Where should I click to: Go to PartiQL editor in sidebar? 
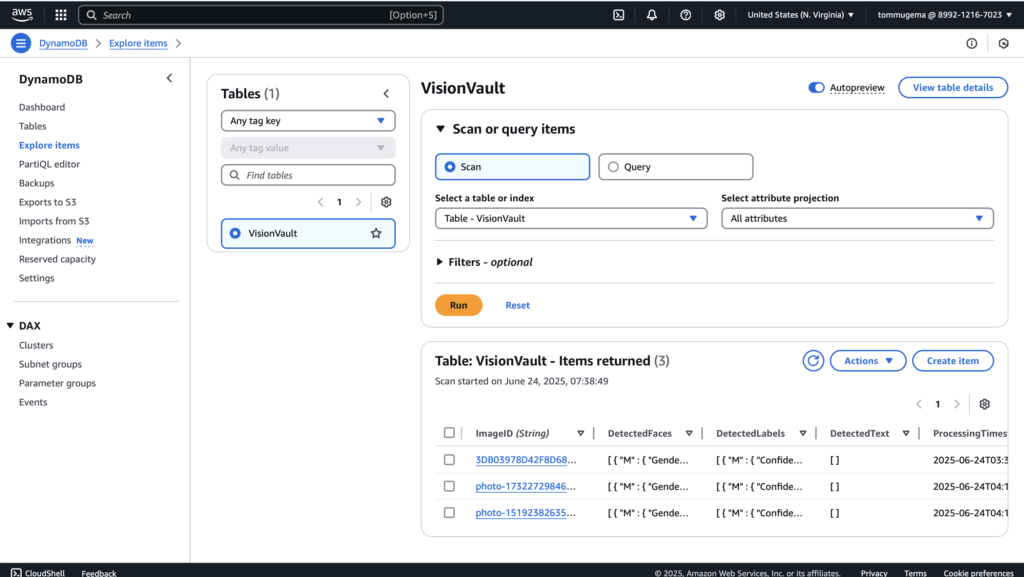(49, 164)
